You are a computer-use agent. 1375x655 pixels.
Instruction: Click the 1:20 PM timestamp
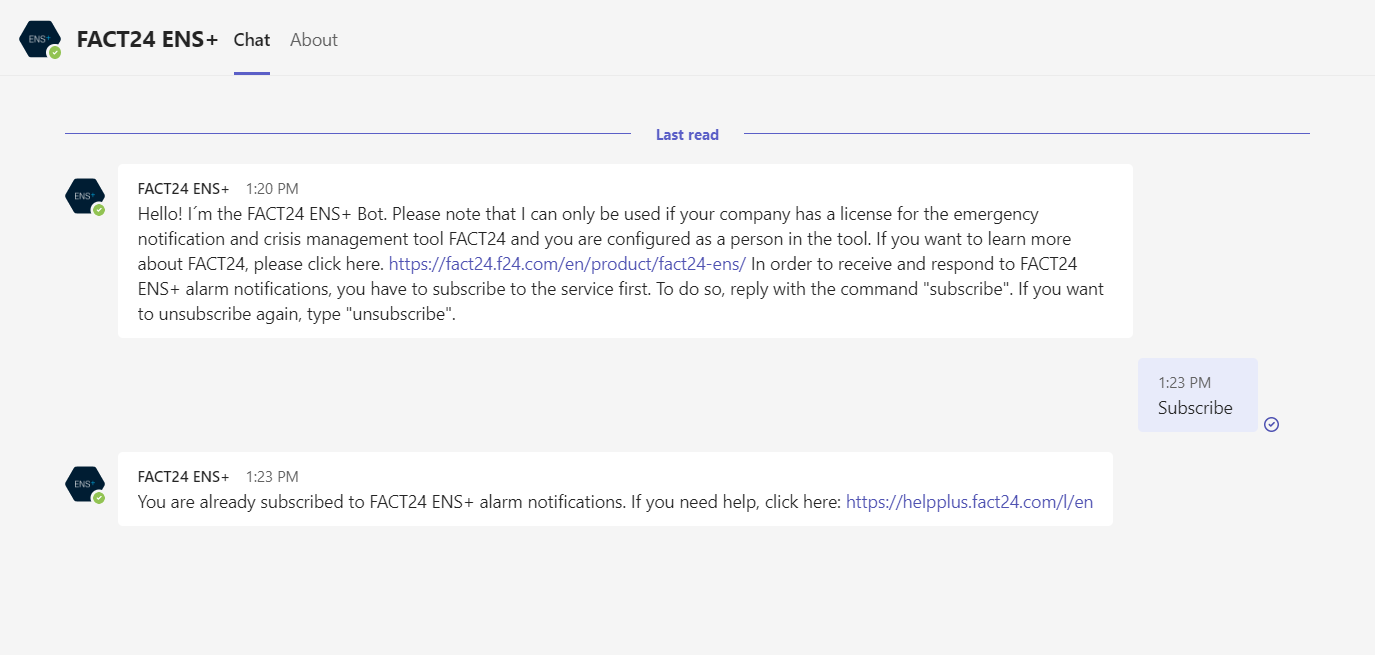(x=272, y=189)
